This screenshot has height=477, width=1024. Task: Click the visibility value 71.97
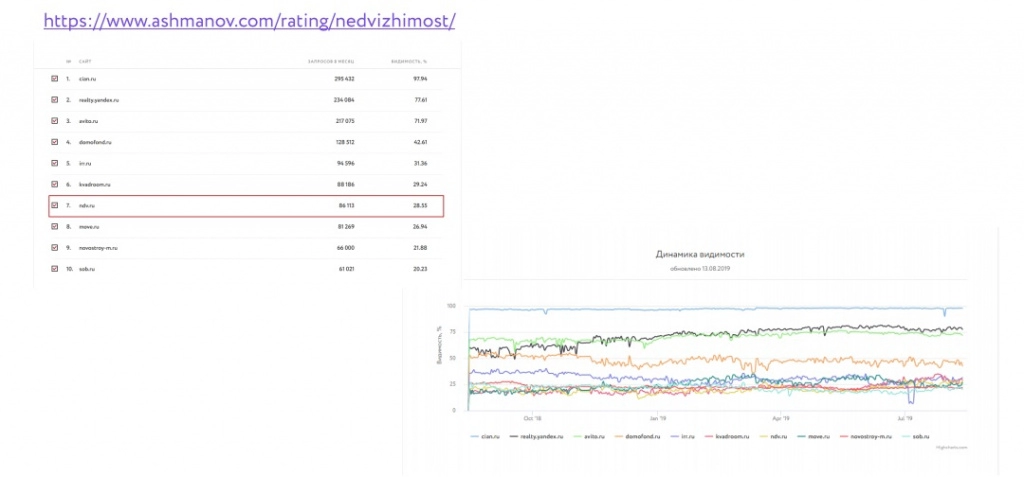419,121
